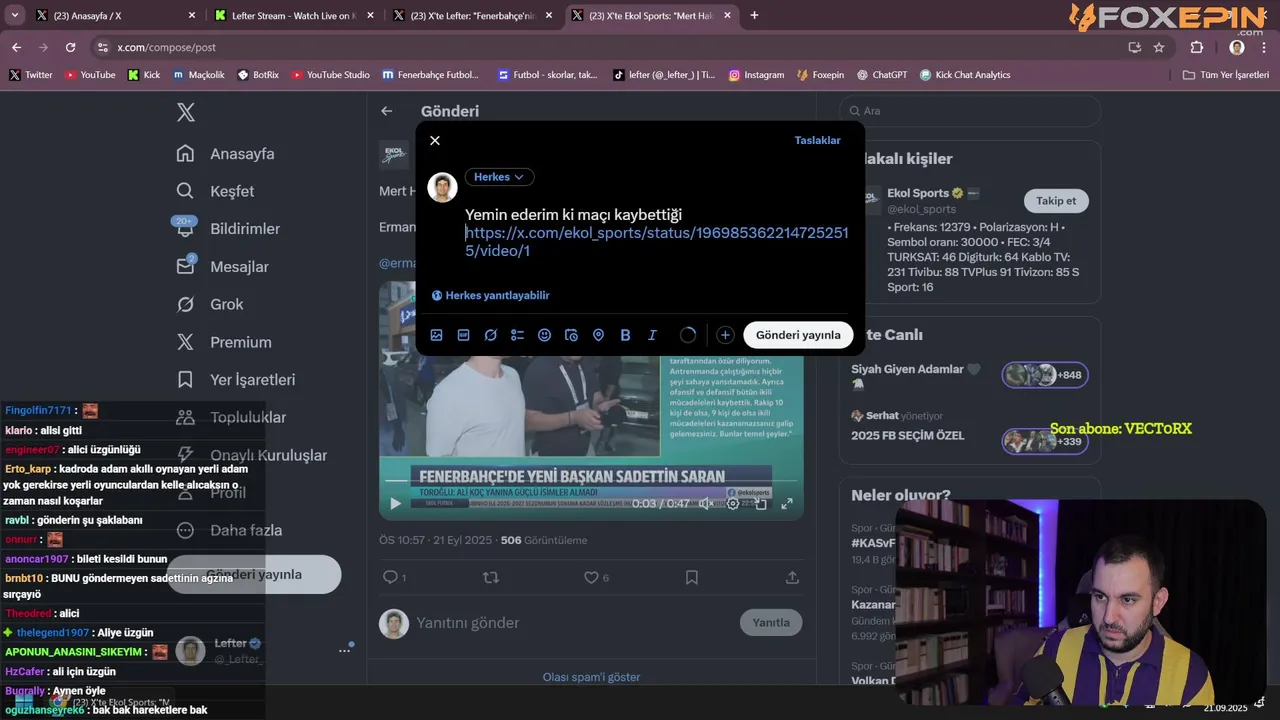Open the Twitter bookmark
This screenshot has height=720, width=1280.
(x=31, y=75)
